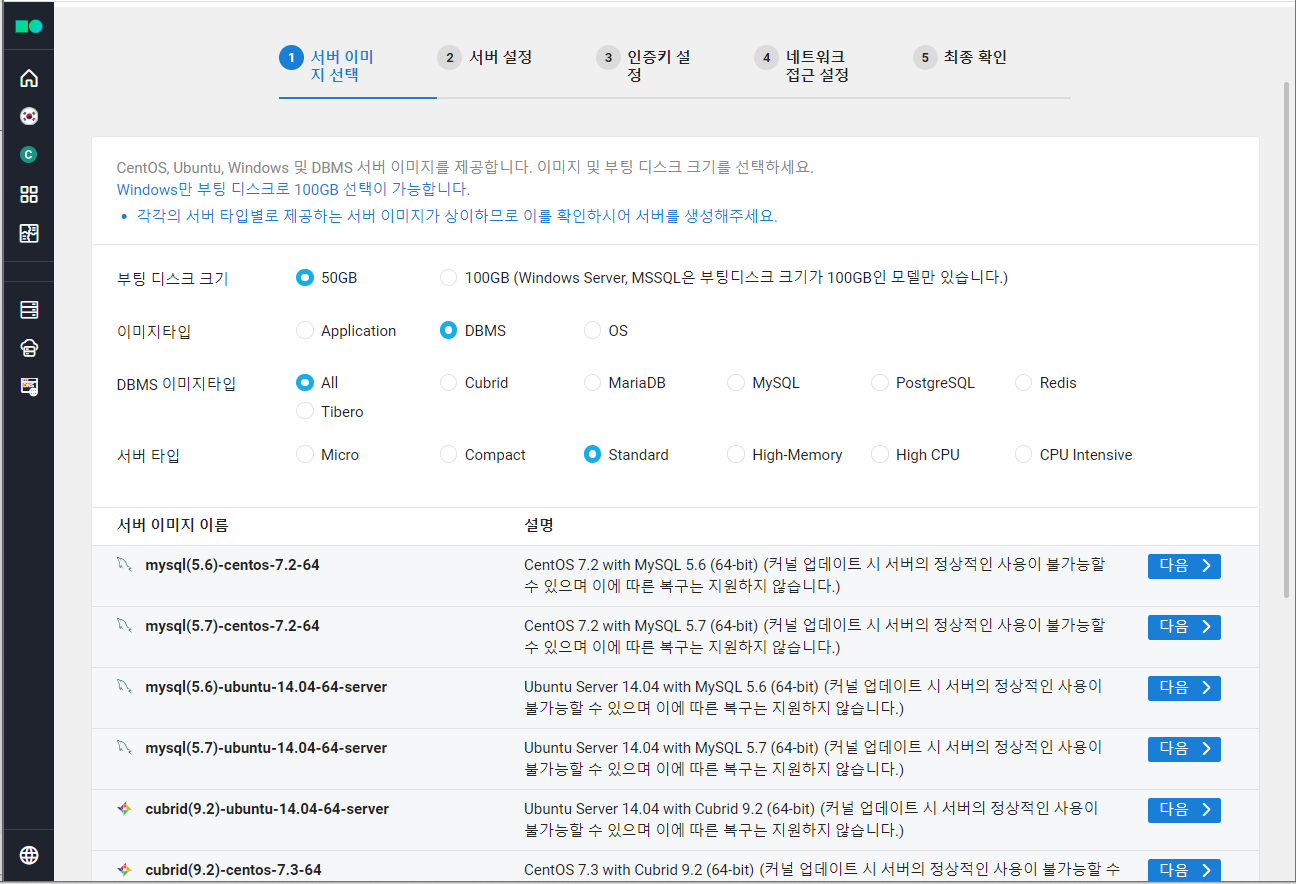This screenshot has width=1296, height=884.
Task: Open the home icon in sidebar
Action: pos(29,78)
